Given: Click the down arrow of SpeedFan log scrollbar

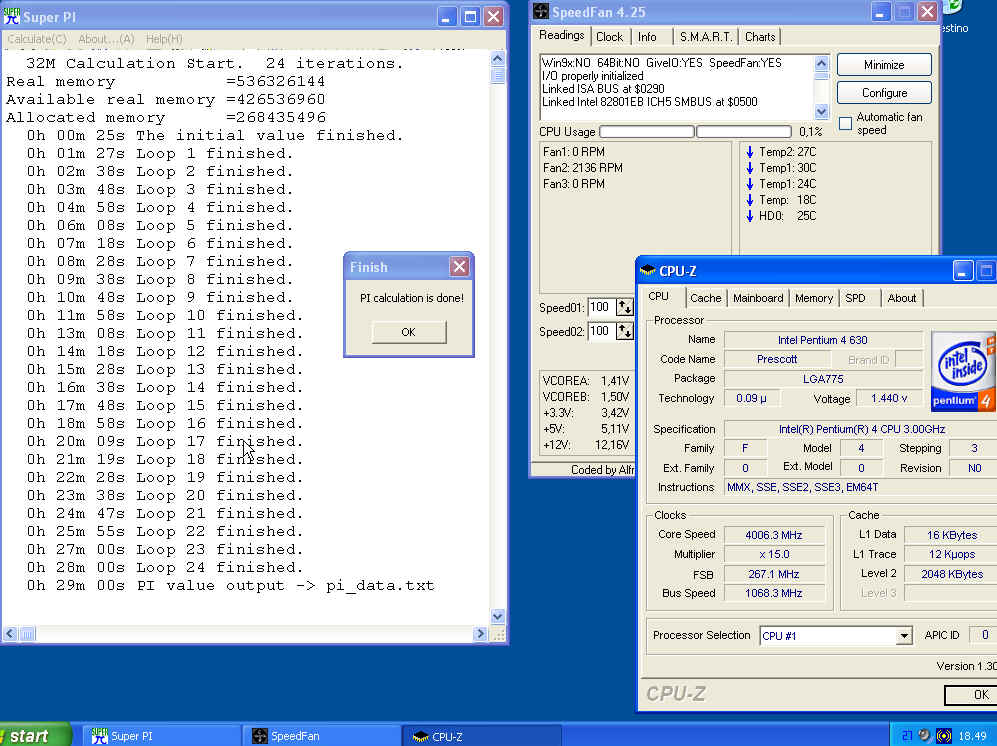Looking at the screenshot, I should [x=821, y=111].
